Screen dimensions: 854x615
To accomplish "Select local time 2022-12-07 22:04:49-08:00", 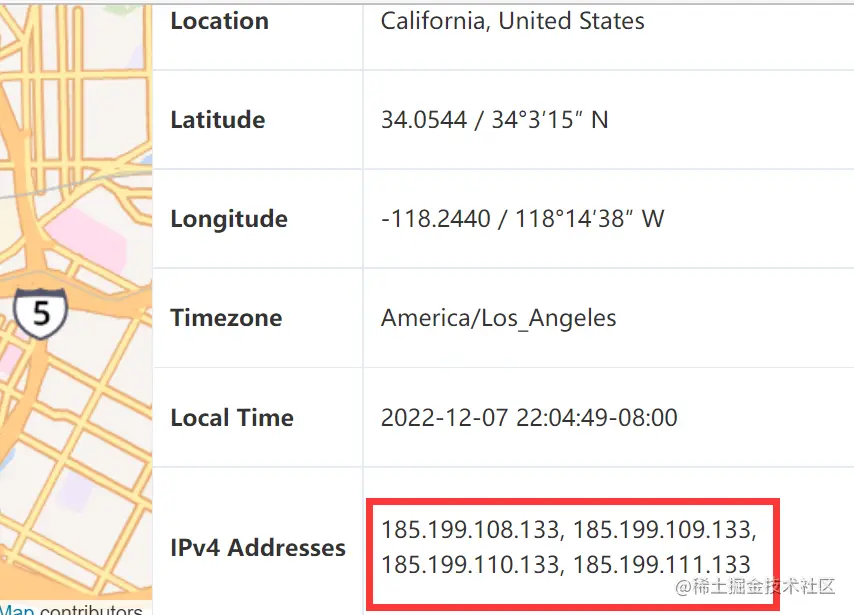I will (x=529, y=418).
